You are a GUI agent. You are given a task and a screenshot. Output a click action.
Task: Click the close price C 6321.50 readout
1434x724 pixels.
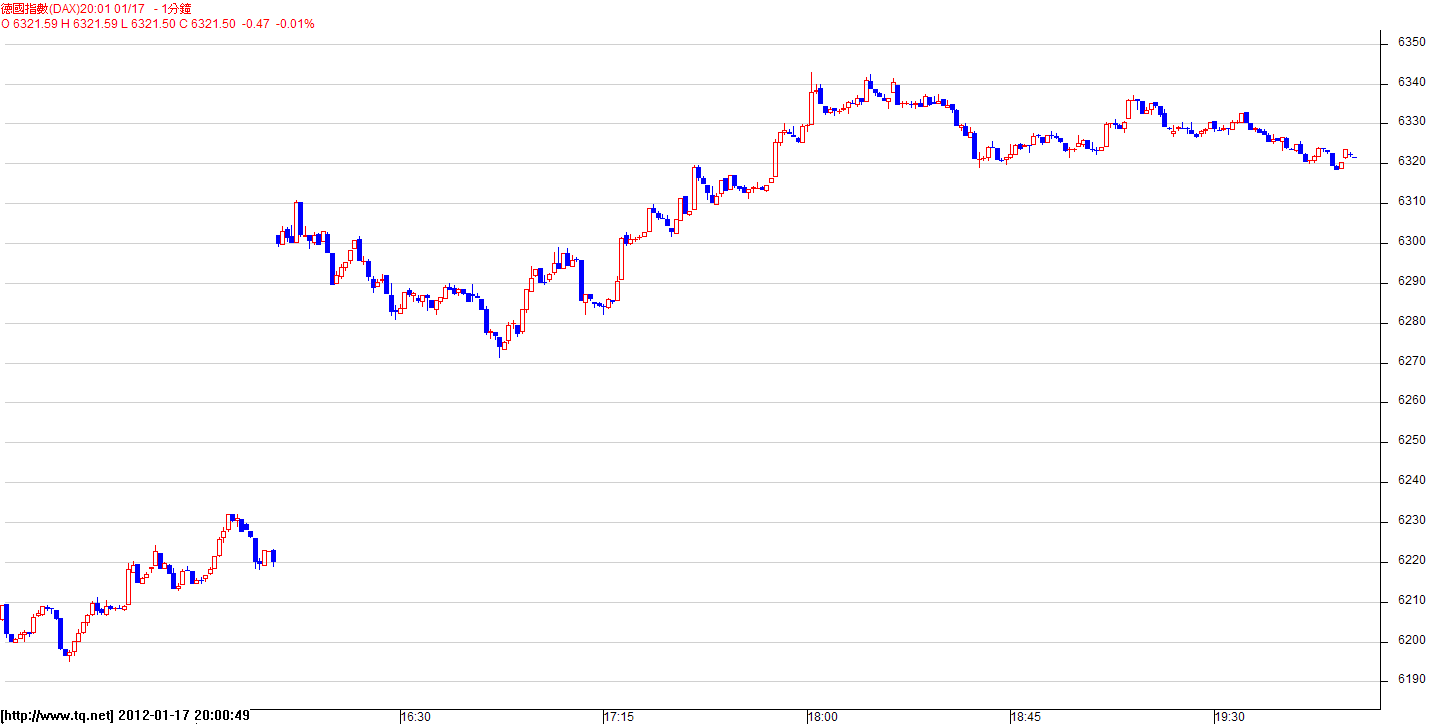coord(213,23)
